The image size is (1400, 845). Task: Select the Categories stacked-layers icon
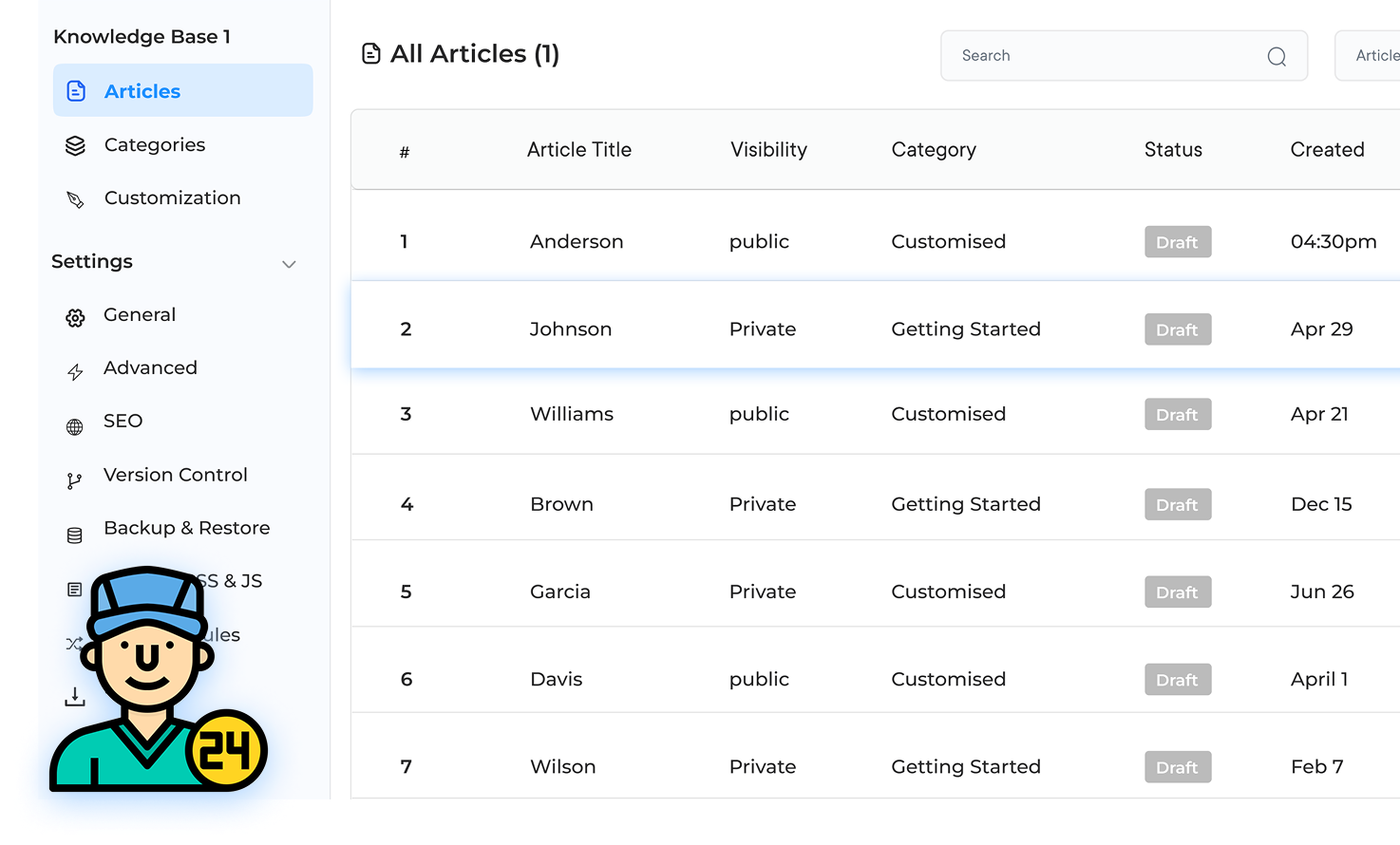[x=75, y=144]
